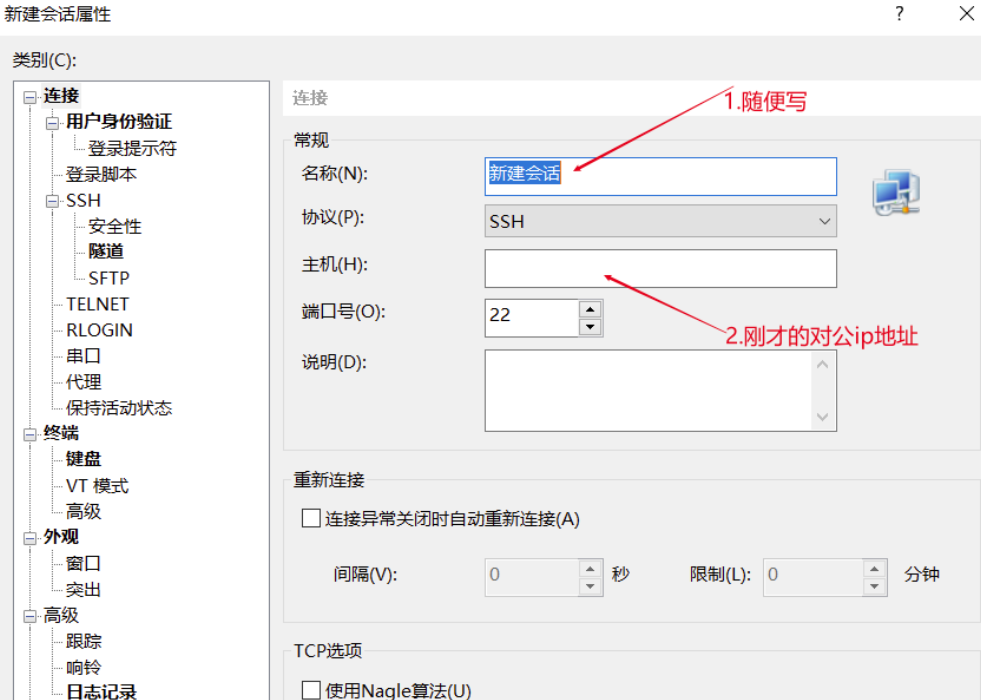Open 窗口 appearance settings
The height and width of the screenshot is (700, 981).
point(83,563)
